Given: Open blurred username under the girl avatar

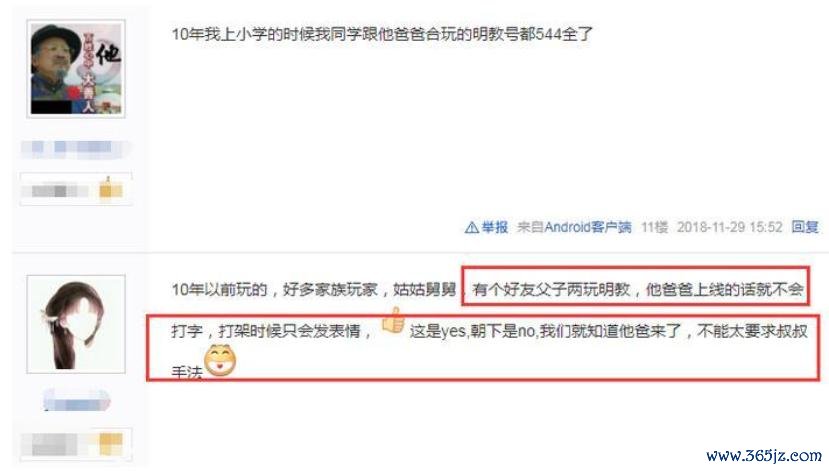Looking at the screenshot, I should pos(77,400).
